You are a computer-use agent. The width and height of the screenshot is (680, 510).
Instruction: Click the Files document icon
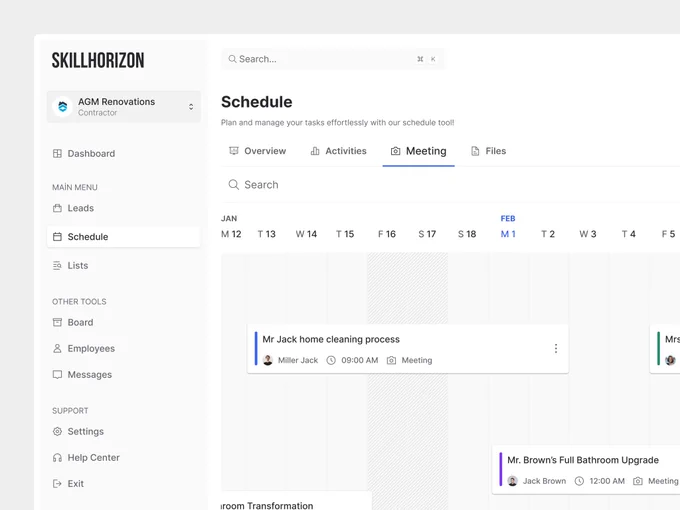coord(475,151)
